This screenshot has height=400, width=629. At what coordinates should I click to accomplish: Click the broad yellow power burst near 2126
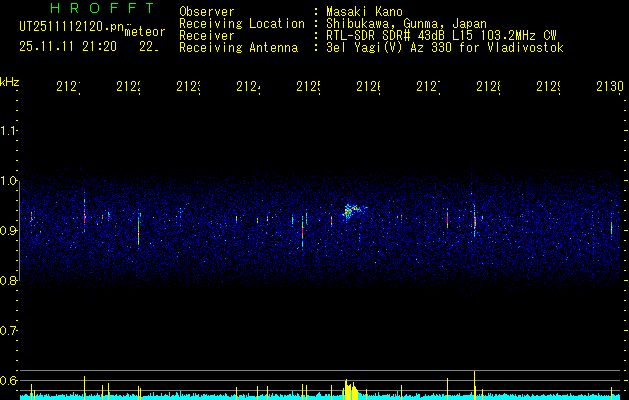point(351,389)
